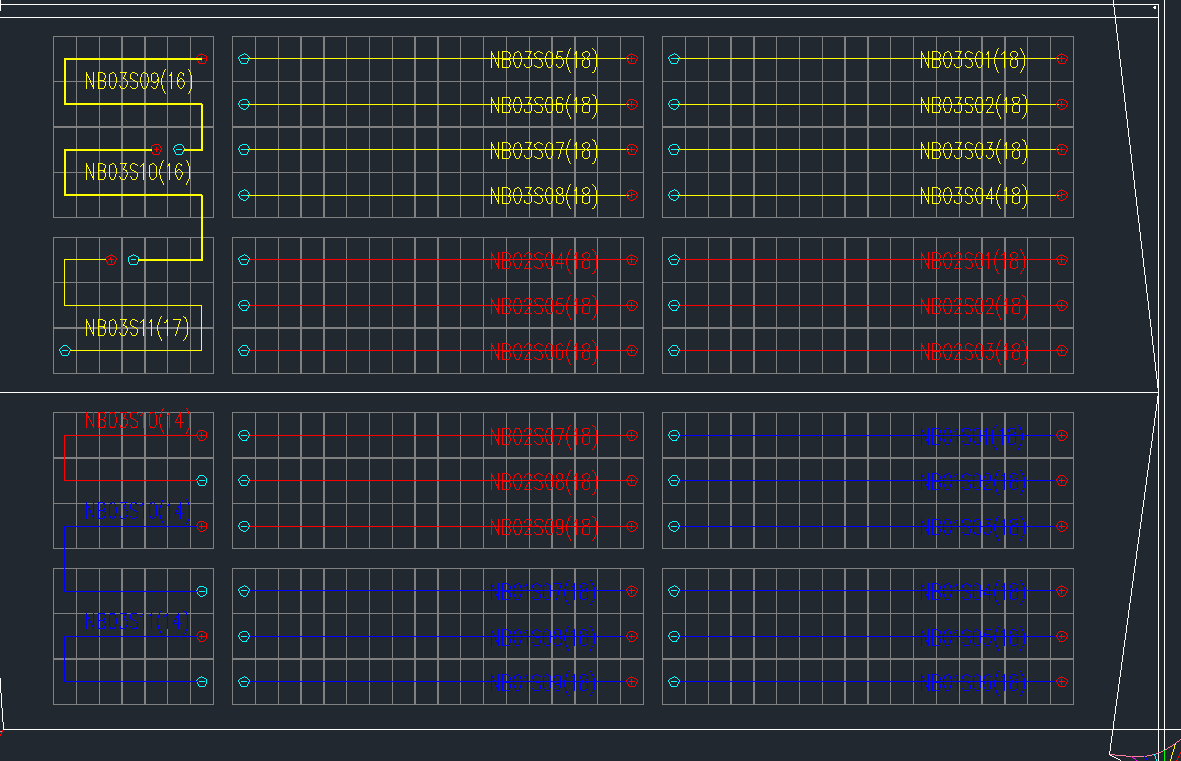The width and height of the screenshot is (1181, 761).
Task: Click the yellow NB03S02(18) text label
Action: click(x=973, y=105)
